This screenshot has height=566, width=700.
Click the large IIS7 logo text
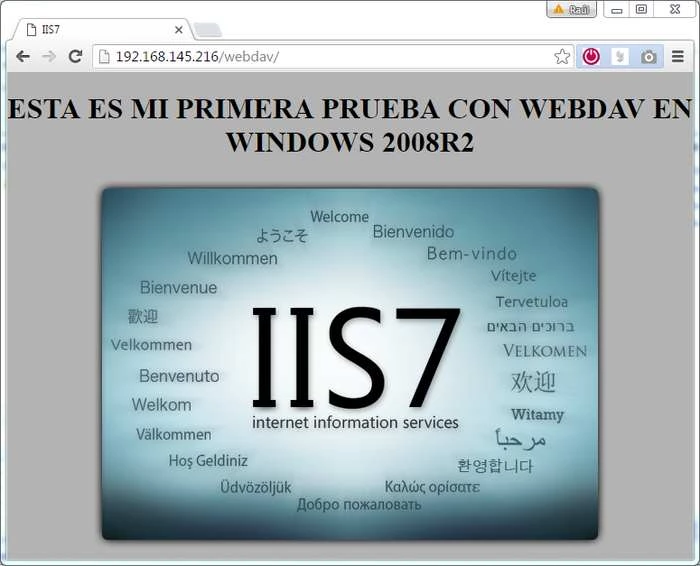click(356, 358)
